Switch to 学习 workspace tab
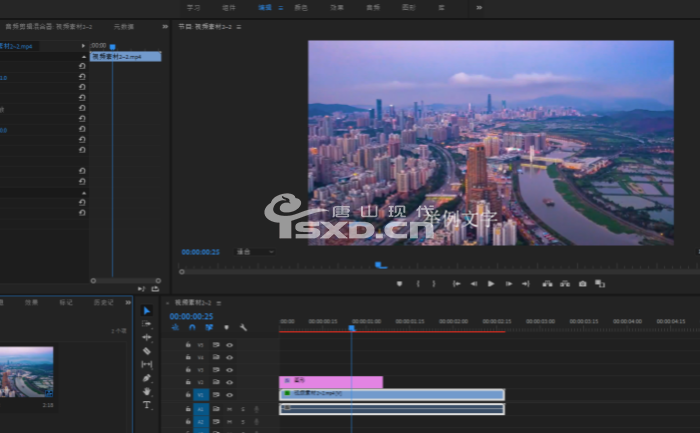This screenshot has height=433, width=700. pos(193,8)
